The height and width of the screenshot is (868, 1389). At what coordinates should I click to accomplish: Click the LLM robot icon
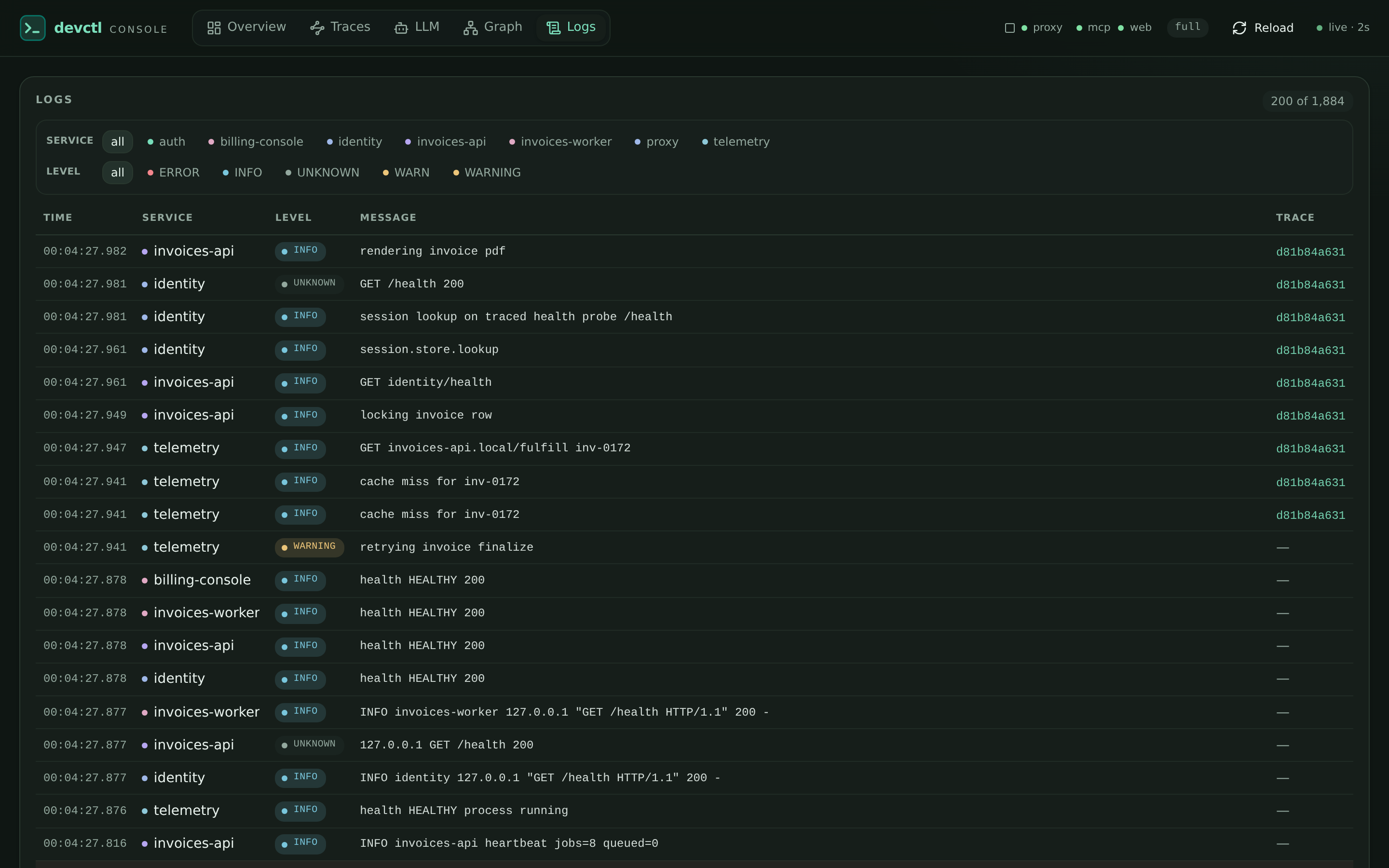click(401, 27)
